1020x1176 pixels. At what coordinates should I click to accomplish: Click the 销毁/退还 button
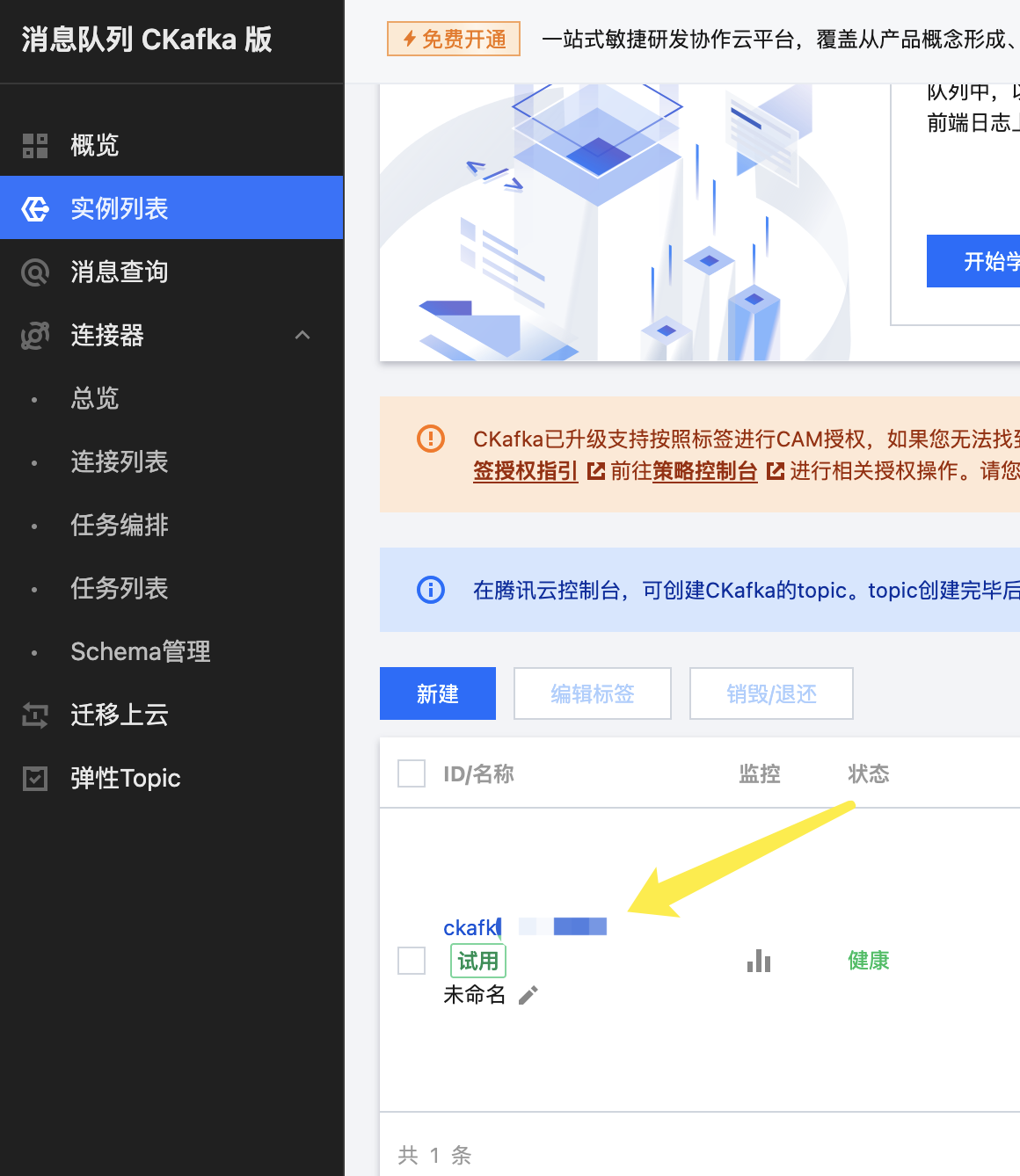click(771, 693)
